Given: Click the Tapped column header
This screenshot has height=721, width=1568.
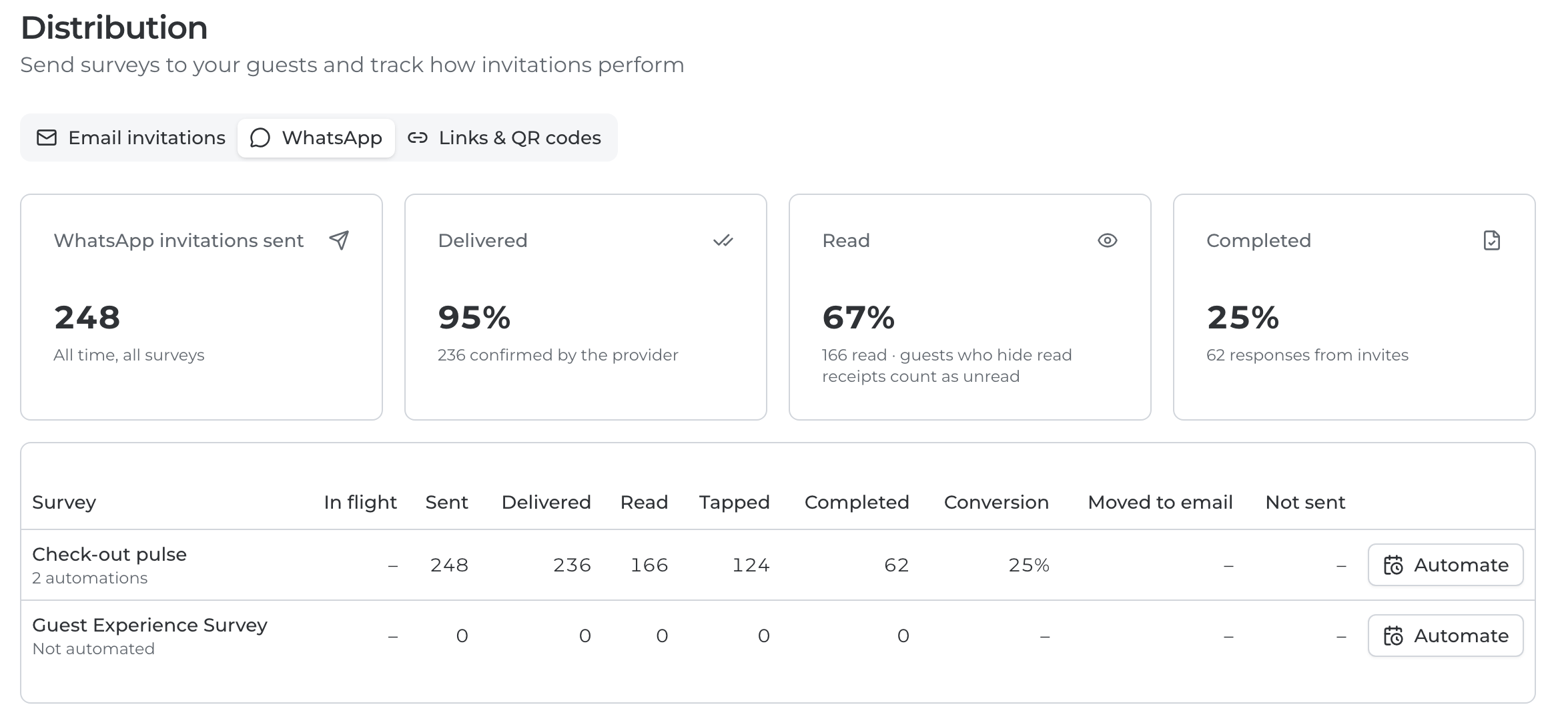Looking at the screenshot, I should click(x=735, y=502).
